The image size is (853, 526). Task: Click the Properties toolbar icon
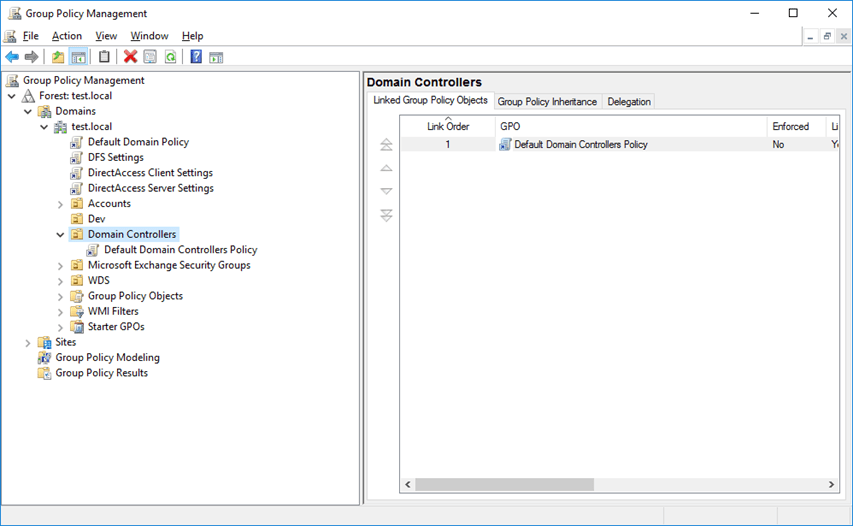pyautogui.click(x=150, y=57)
